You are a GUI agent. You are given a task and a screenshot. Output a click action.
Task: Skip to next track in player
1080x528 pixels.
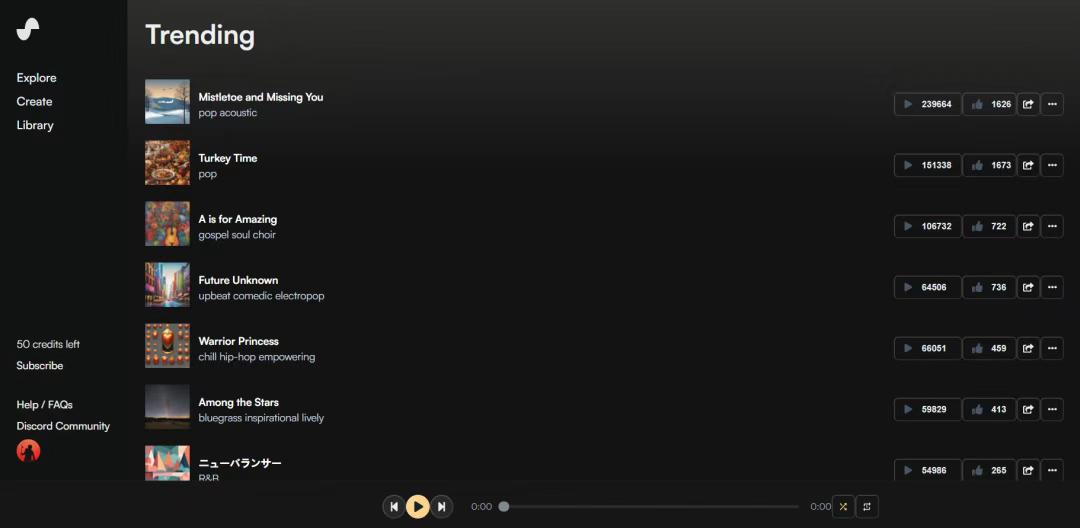click(442, 507)
